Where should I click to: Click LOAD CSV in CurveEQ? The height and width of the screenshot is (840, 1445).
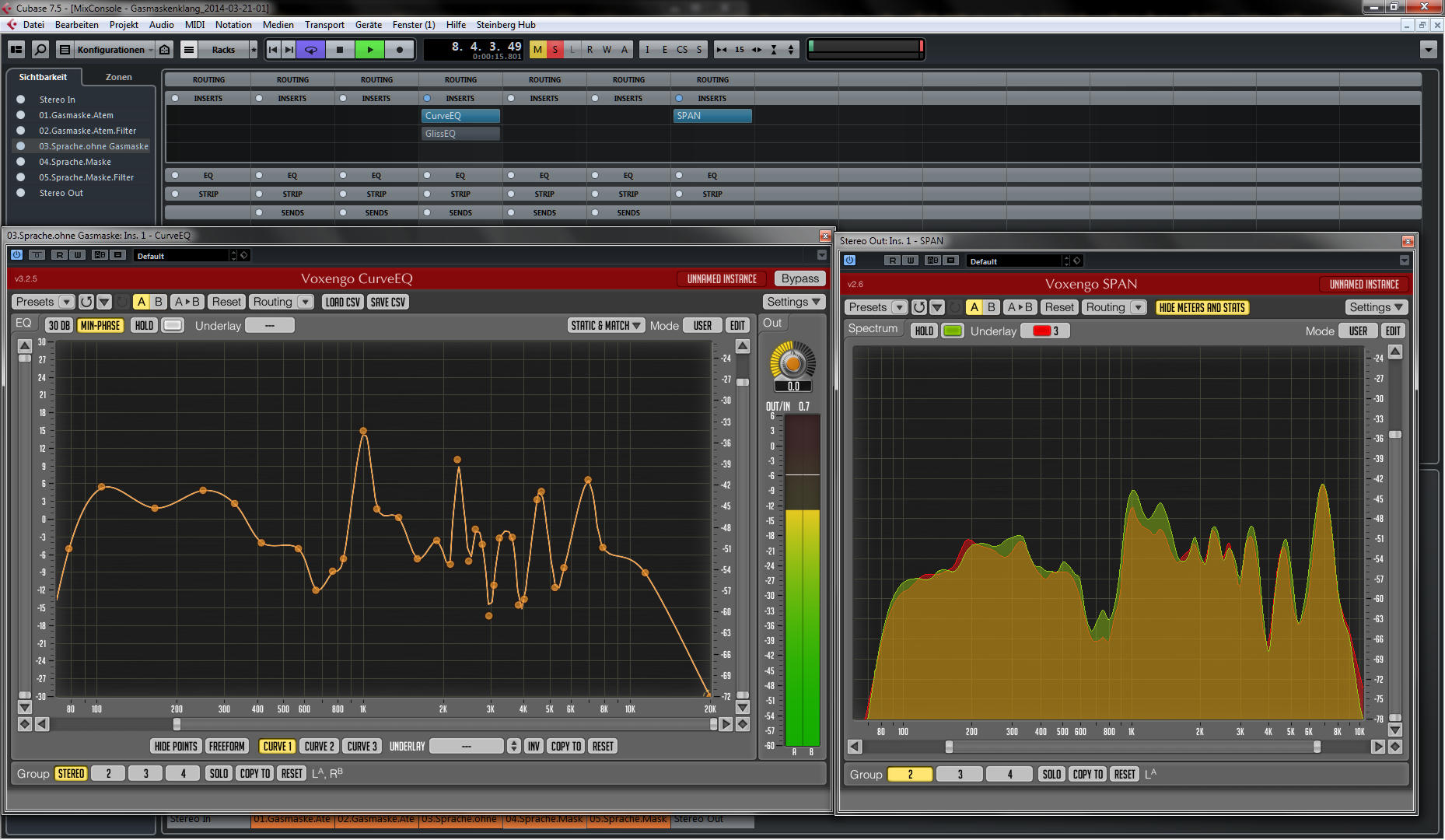(343, 302)
